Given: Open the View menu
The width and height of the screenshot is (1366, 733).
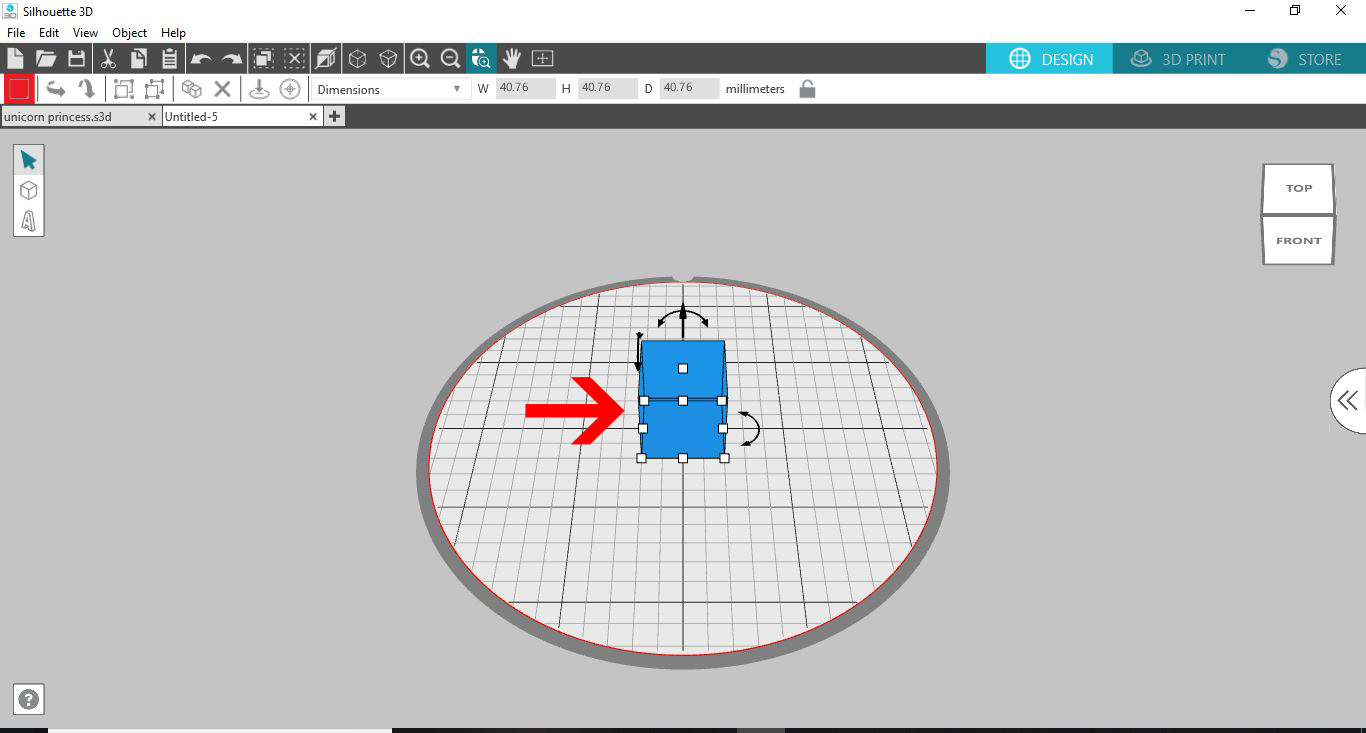Looking at the screenshot, I should tap(85, 33).
